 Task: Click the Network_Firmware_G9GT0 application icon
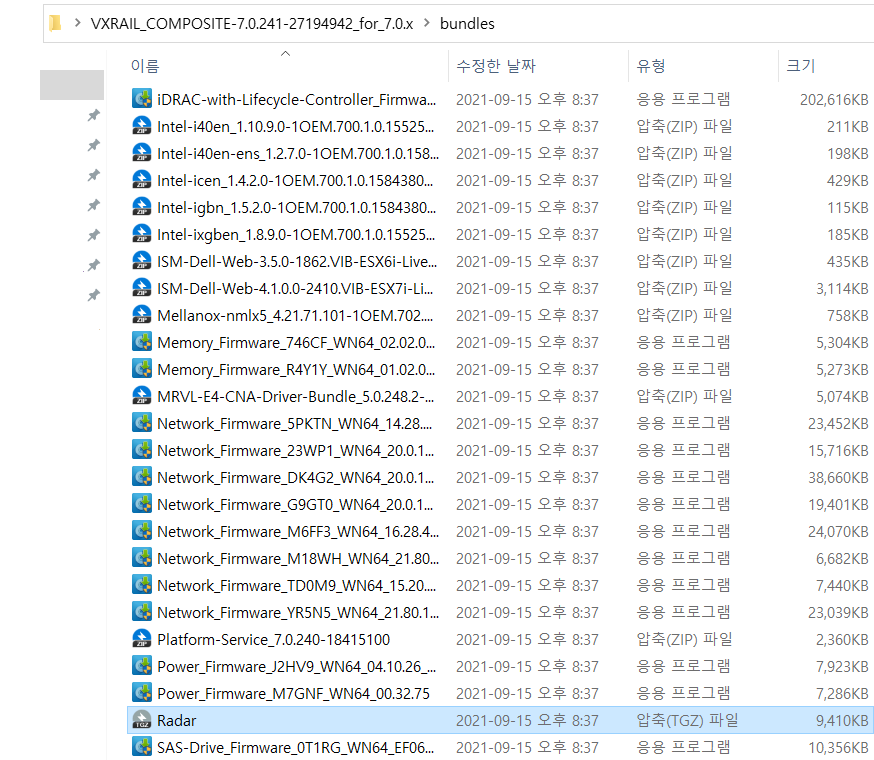click(142, 504)
